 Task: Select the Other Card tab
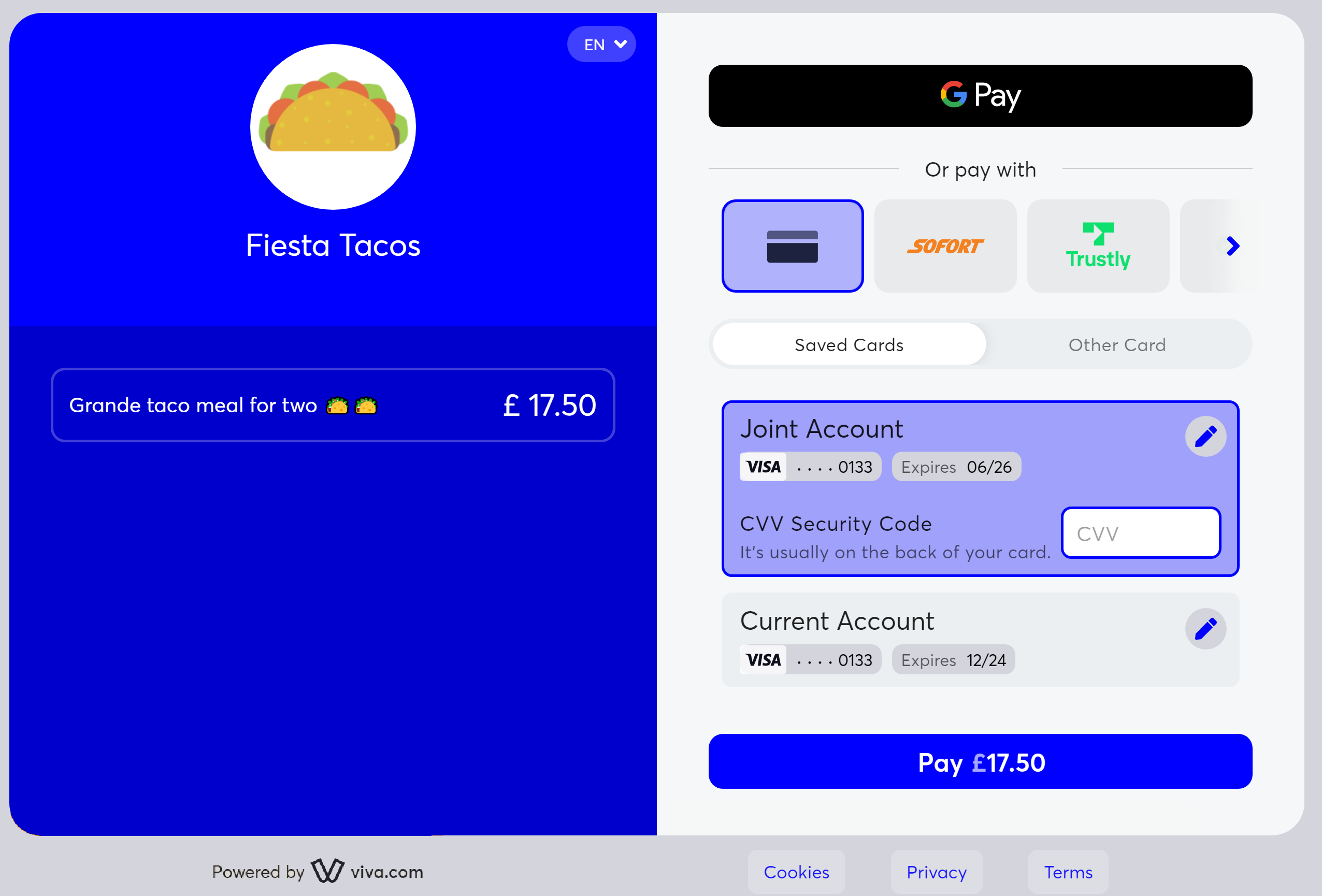(x=1116, y=345)
